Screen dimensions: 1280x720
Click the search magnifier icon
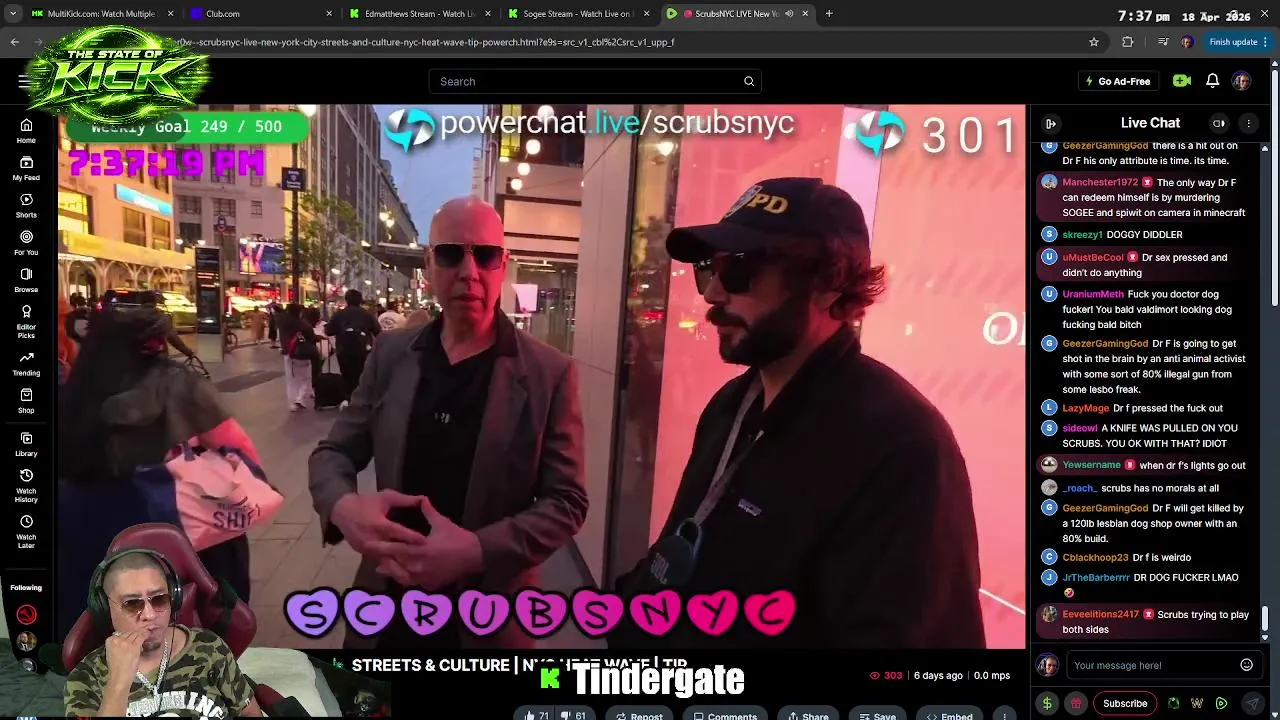[749, 81]
